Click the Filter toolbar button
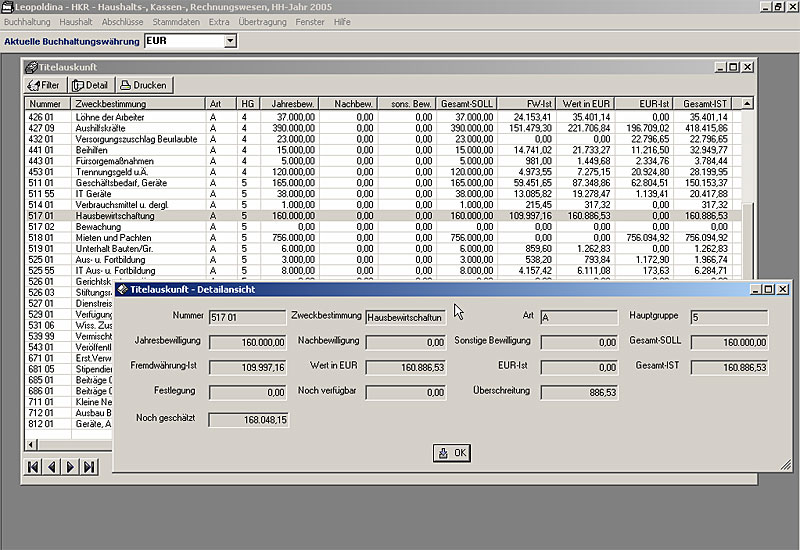 (44, 85)
